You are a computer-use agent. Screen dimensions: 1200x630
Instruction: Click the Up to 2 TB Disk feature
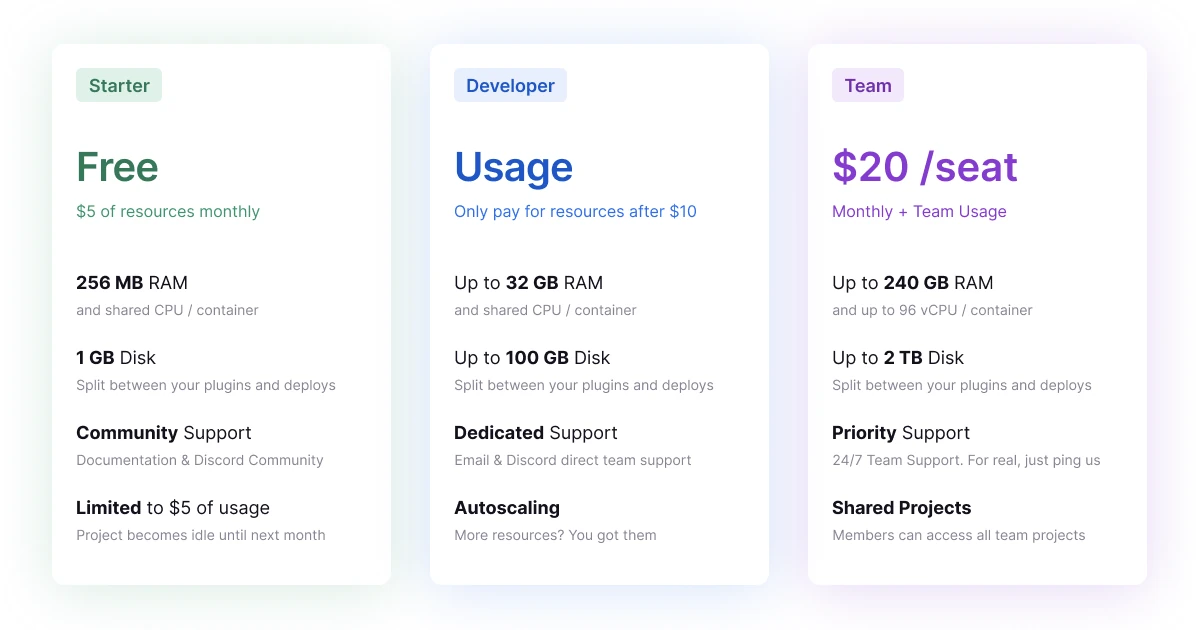[x=898, y=358]
